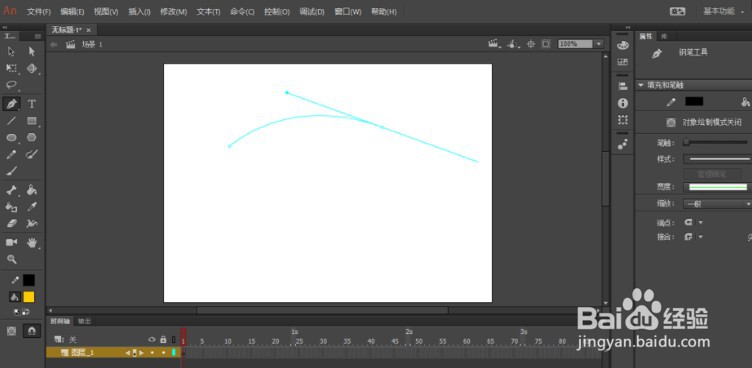Select the Bone tool
The height and width of the screenshot is (368, 752).
[x=12, y=190]
